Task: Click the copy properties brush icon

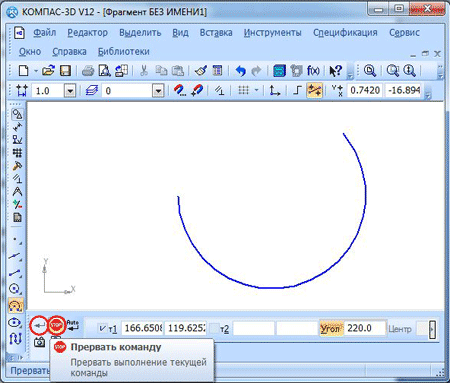Action: point(201,71)
